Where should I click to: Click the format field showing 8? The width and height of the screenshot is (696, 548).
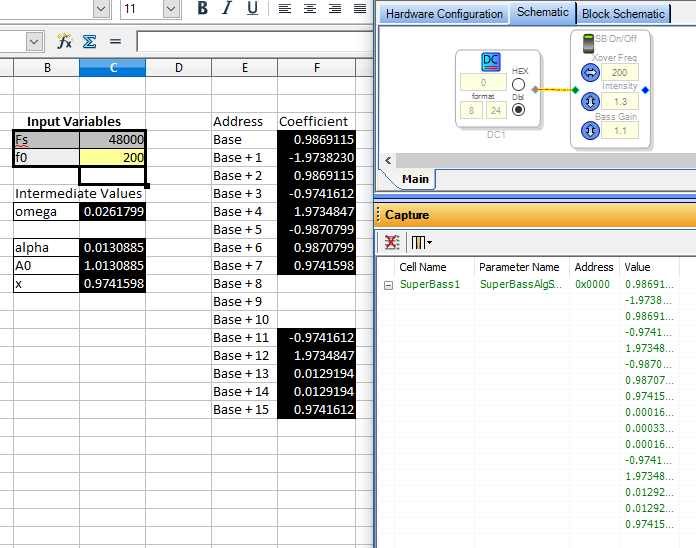[471, 110]
